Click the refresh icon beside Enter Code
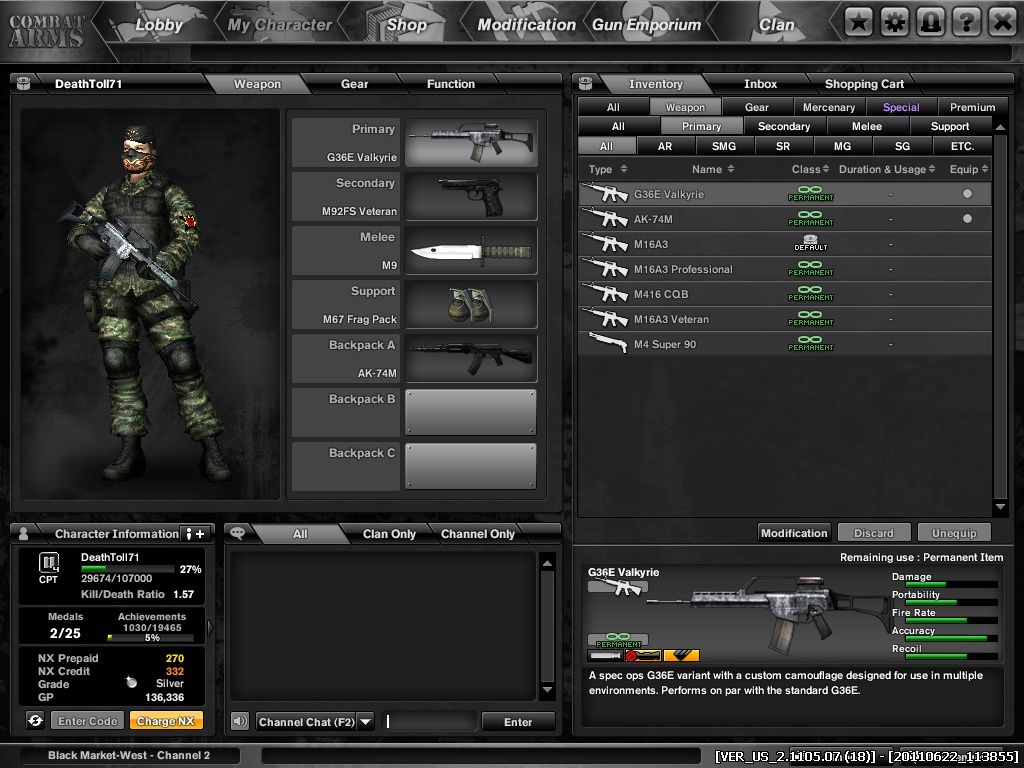The height and width of the screenshot is (768, 1024). (x=35, y=720)
